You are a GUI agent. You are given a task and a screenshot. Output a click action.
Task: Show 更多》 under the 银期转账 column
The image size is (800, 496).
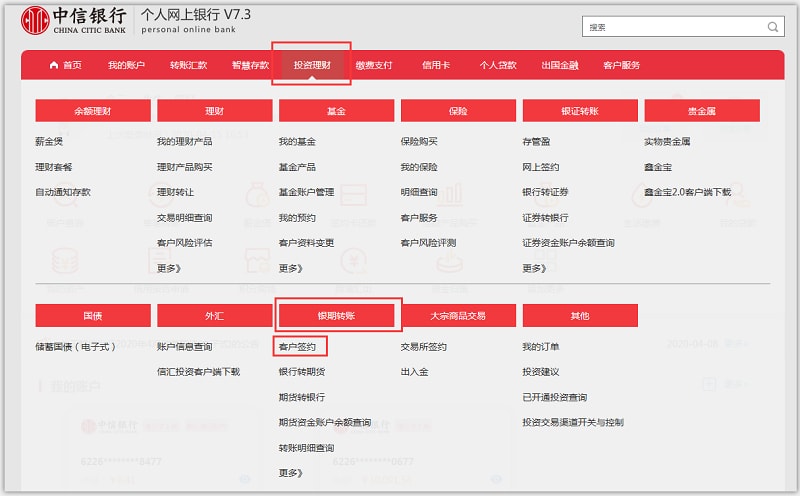(291, 472)
